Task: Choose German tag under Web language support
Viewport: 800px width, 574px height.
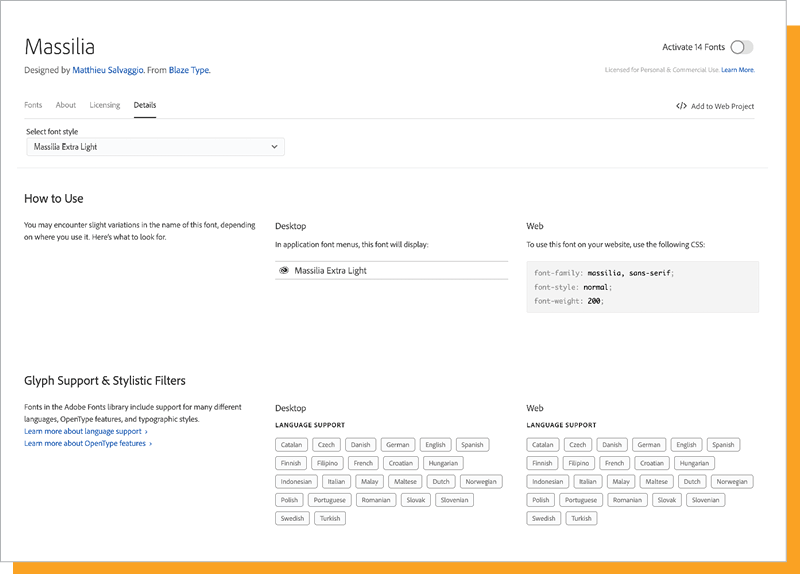Action: [649, 445]
